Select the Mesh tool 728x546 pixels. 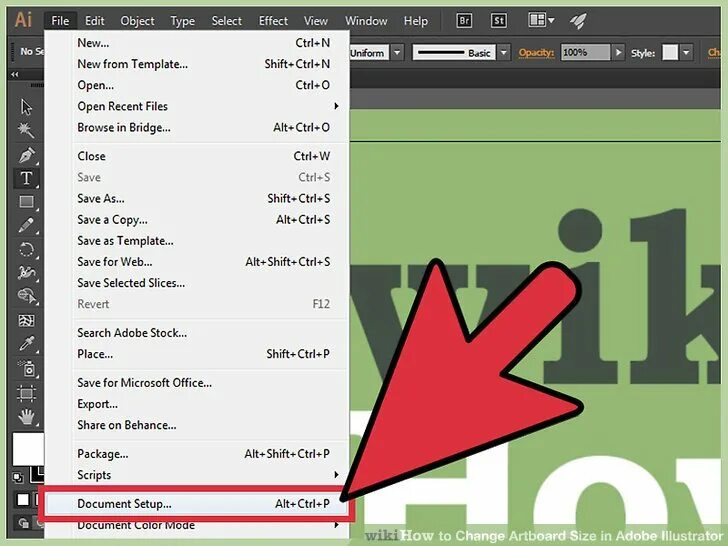26,320
